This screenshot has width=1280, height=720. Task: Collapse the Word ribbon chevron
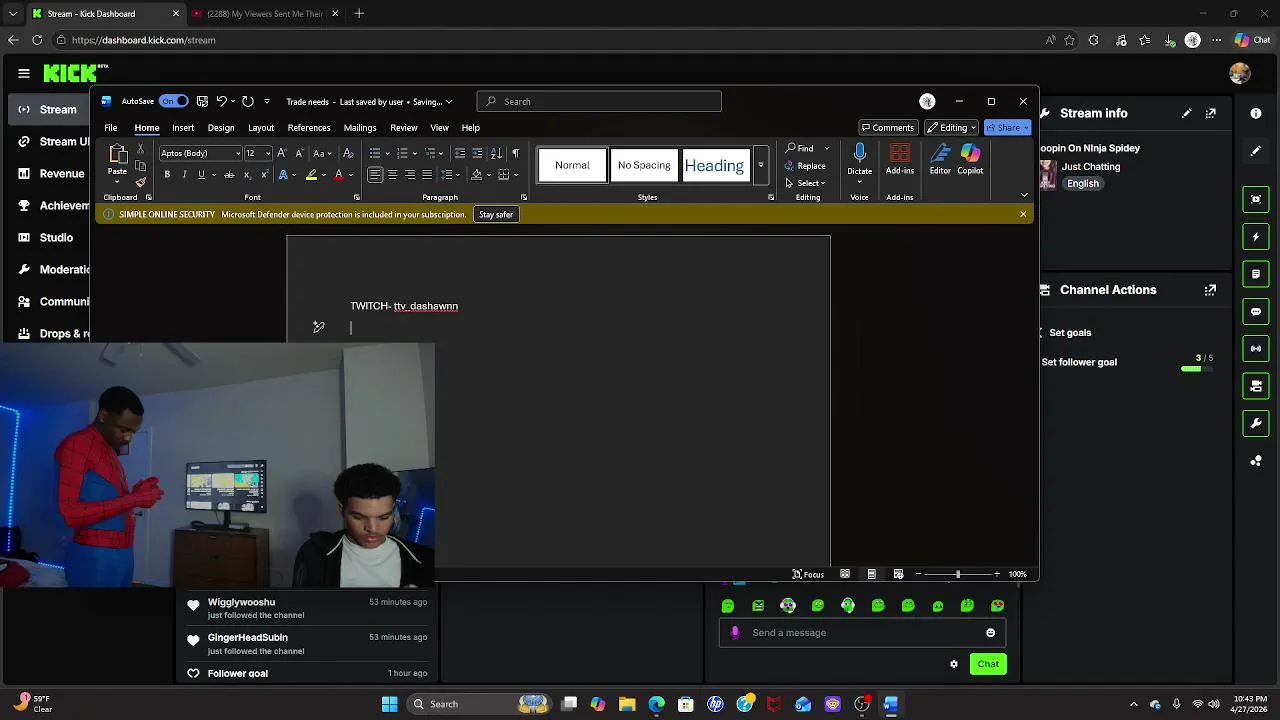pyautogui.click(x=1024, y=195)
